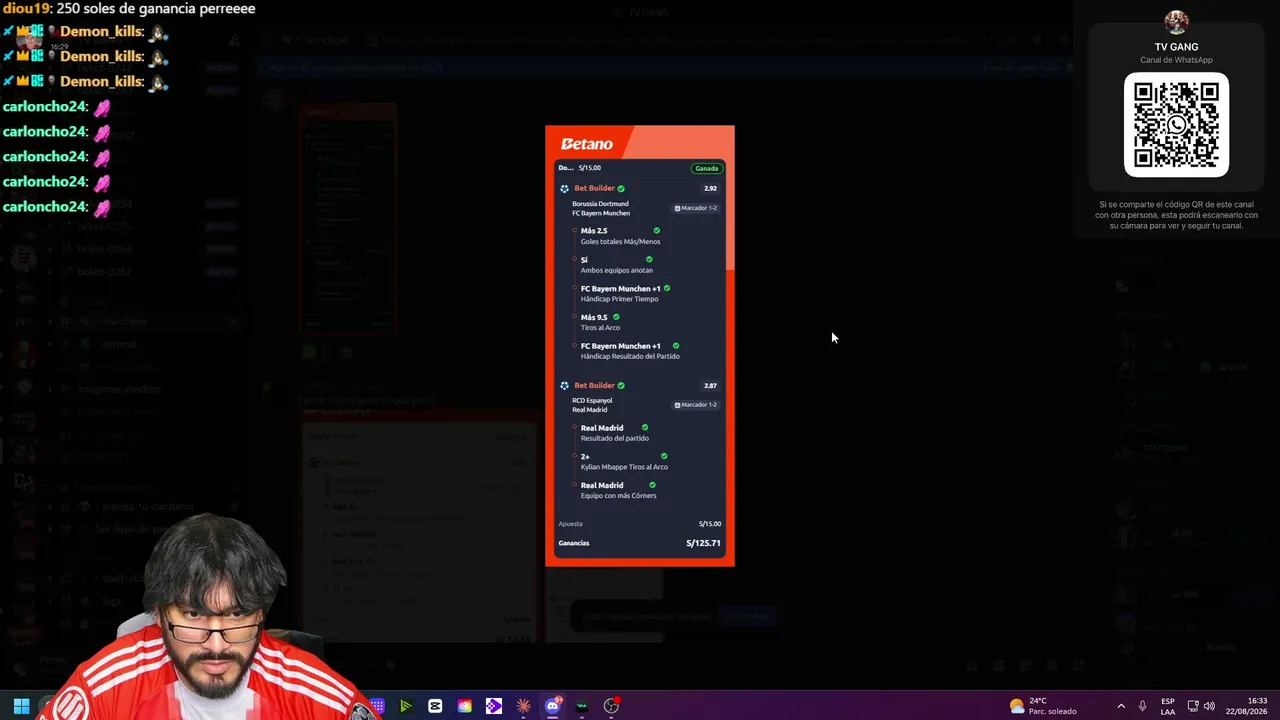Click 'Kylian Mbappe Tiros al Arco' text
This screenshot has width=1280, height=720.
624,467
